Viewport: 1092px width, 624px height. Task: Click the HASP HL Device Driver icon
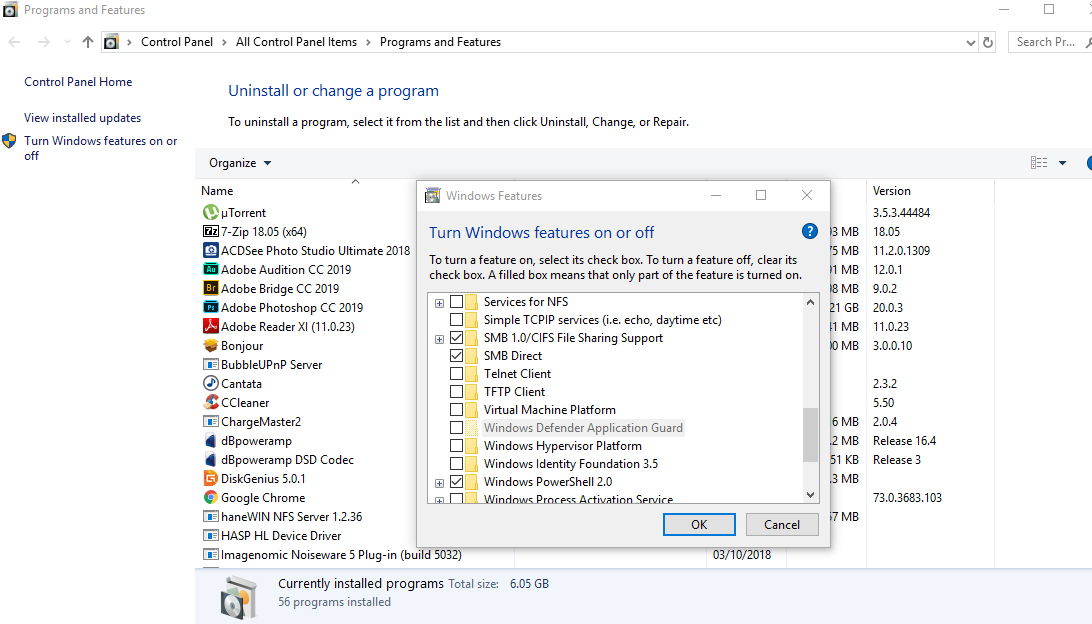(210, 536)
